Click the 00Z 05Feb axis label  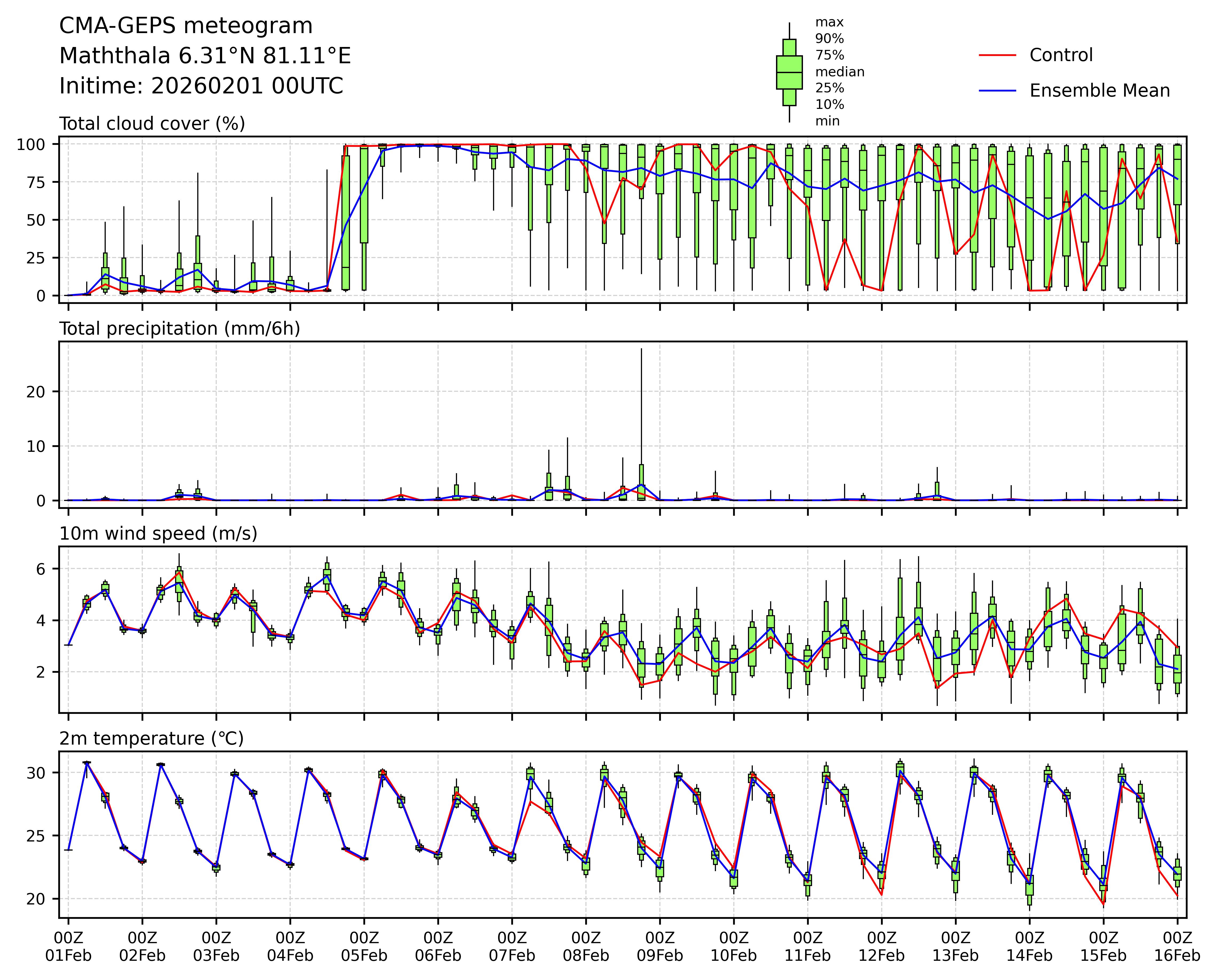364,947
